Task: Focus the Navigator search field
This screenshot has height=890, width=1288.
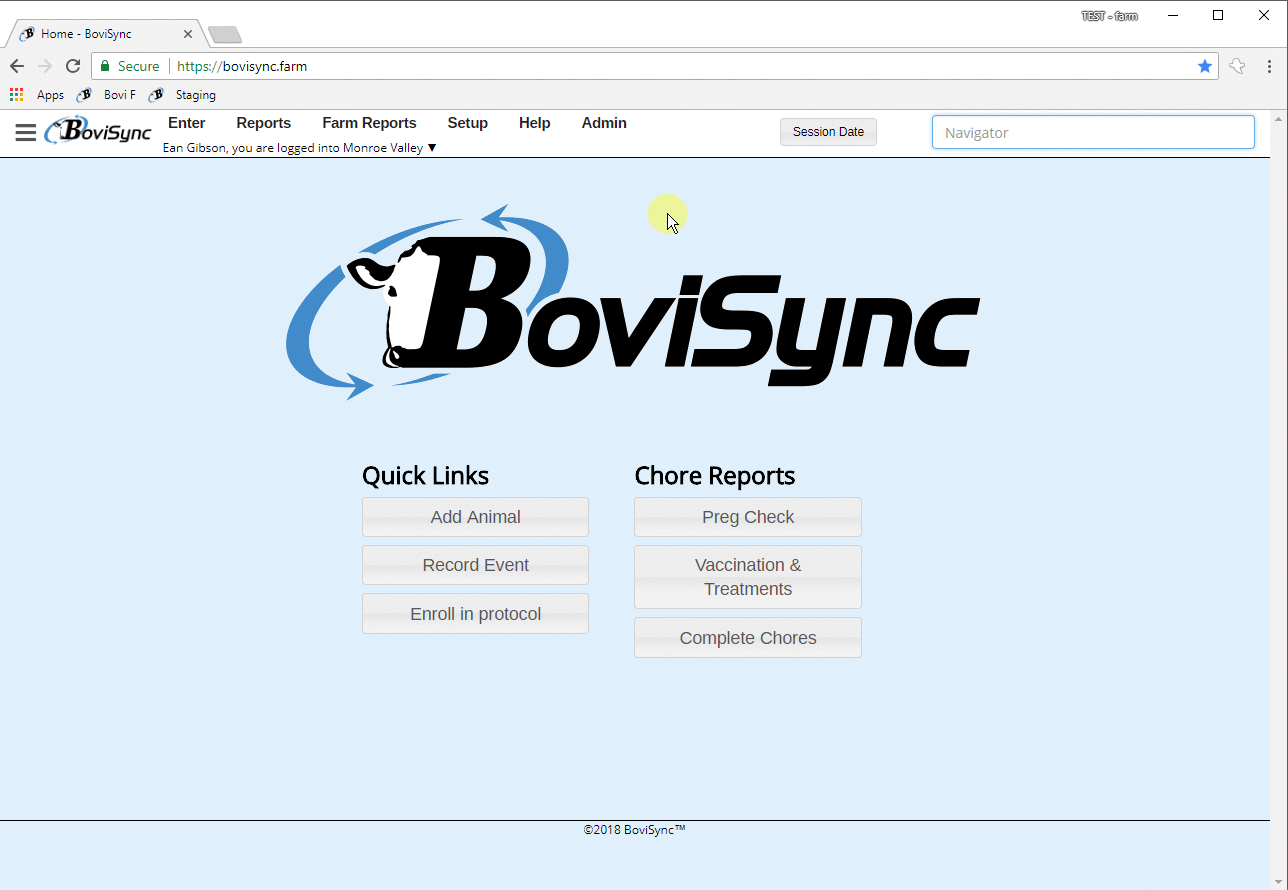Action: click(1093, 132)
